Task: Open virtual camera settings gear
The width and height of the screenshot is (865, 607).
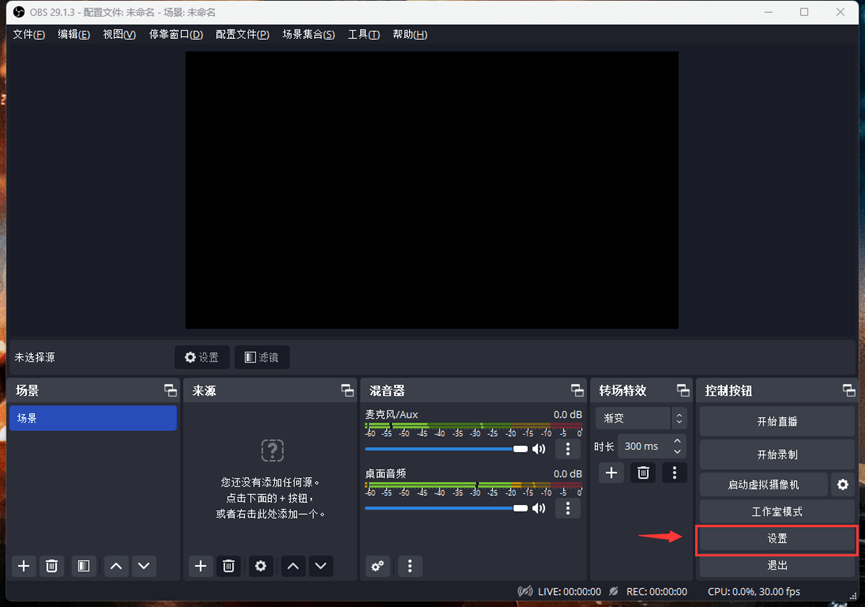Action: pos(842,484)
